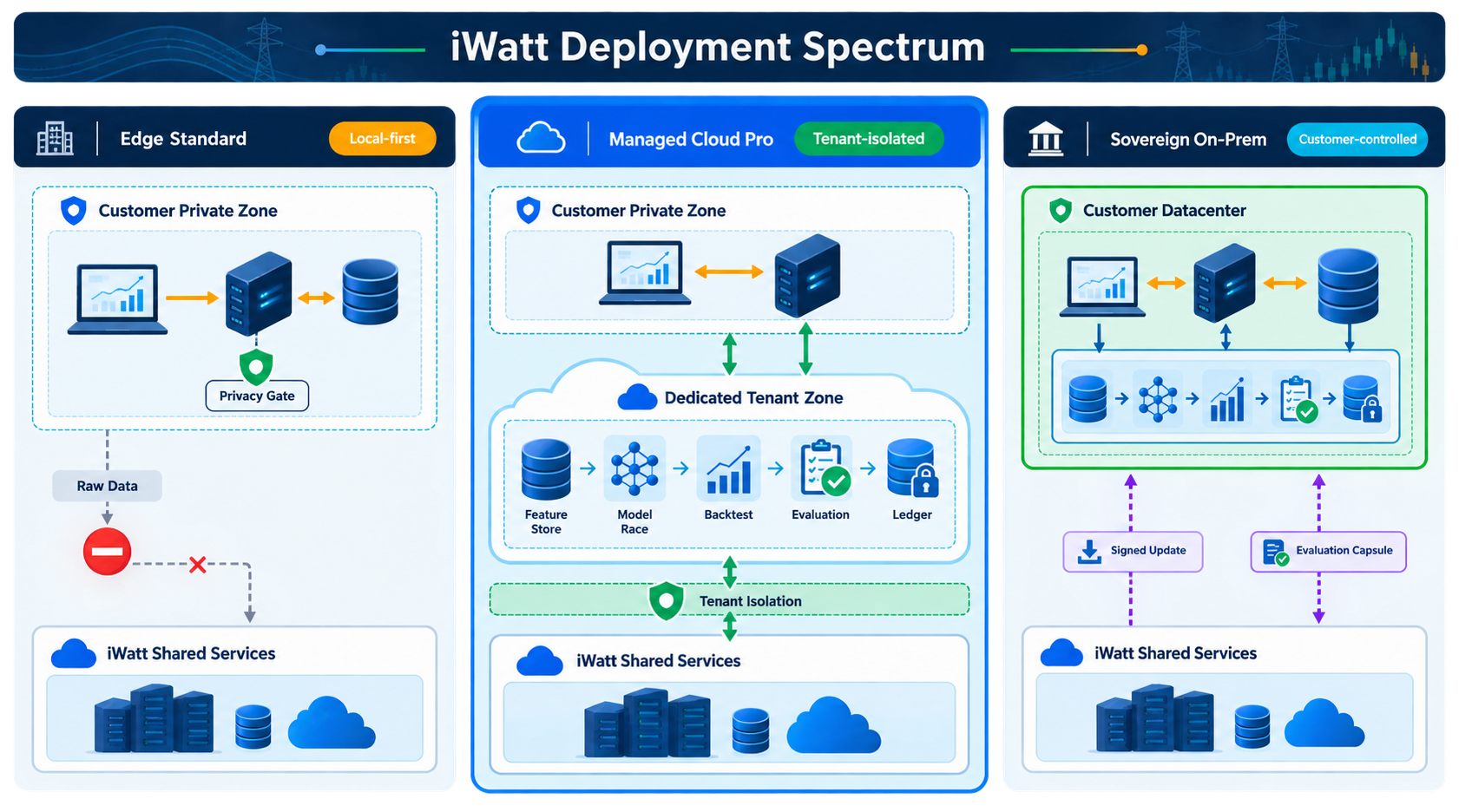Click the Model Race label
This screenshot has height=812, width=1459.
point(634,521)
